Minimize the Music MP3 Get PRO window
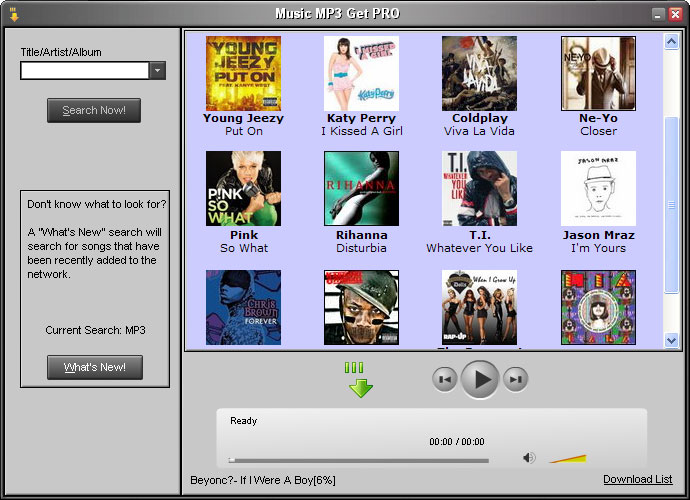Screen dimensions: 690x500 click(x=658, y=15)
